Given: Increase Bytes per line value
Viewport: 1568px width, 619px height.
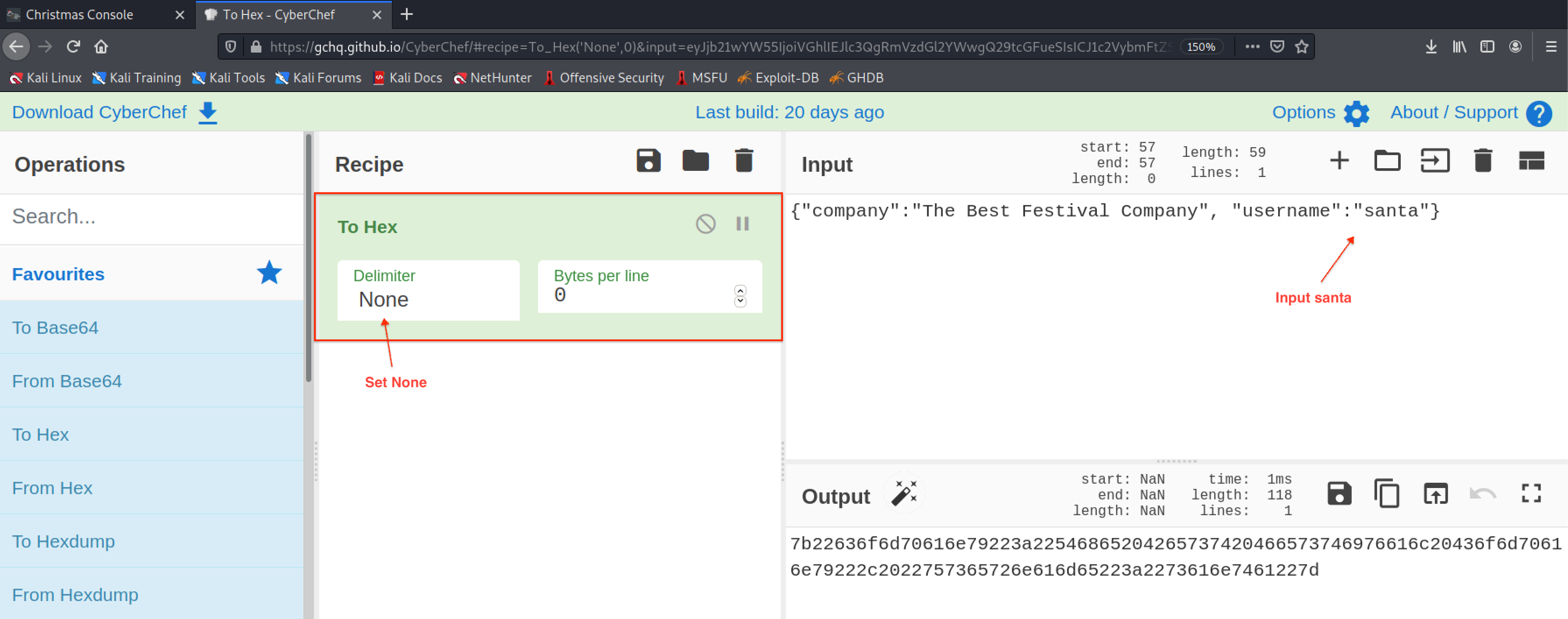Looking at the screenshot, I should coord(740,290).
